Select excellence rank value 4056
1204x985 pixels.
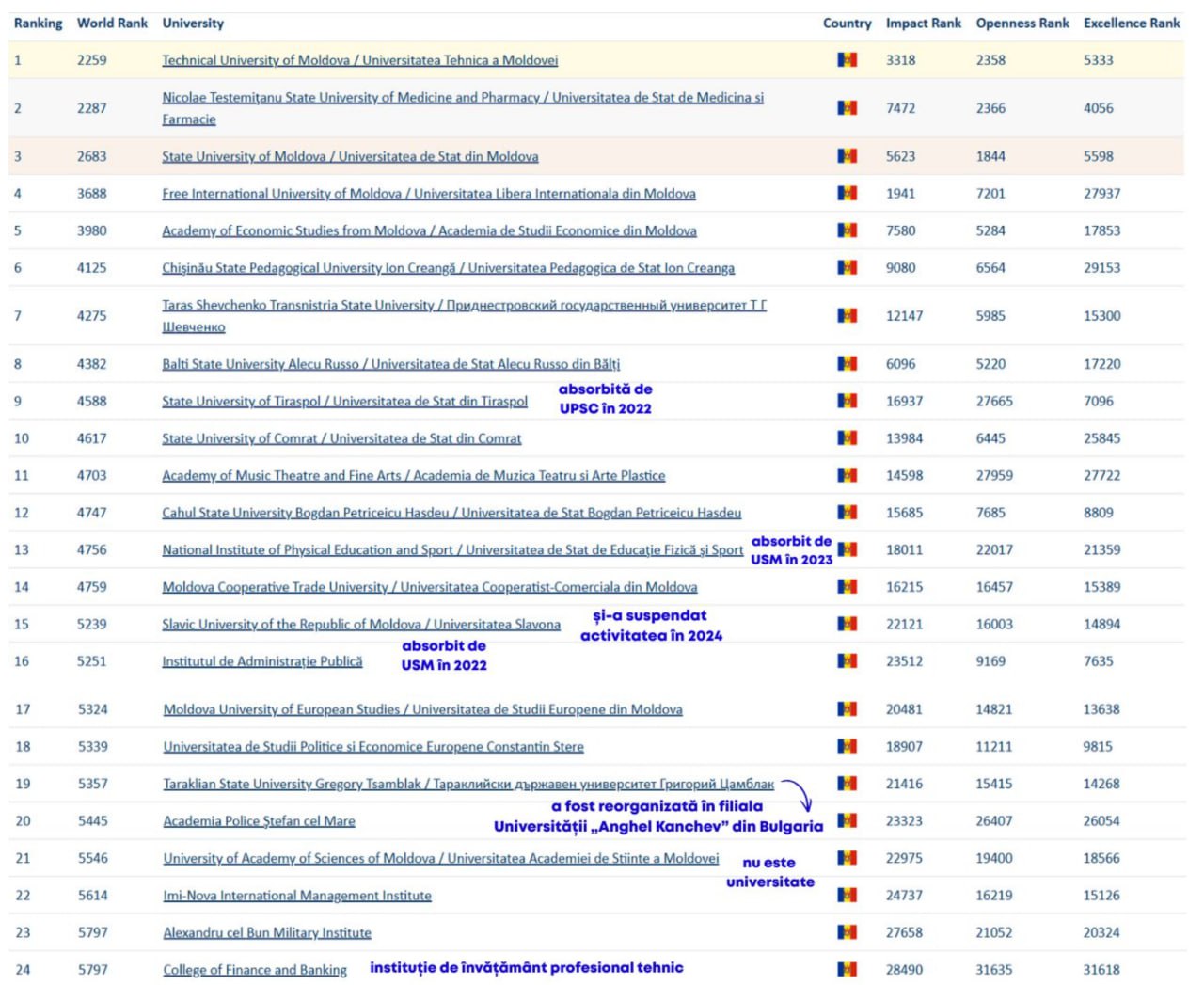coord(1099,108)
